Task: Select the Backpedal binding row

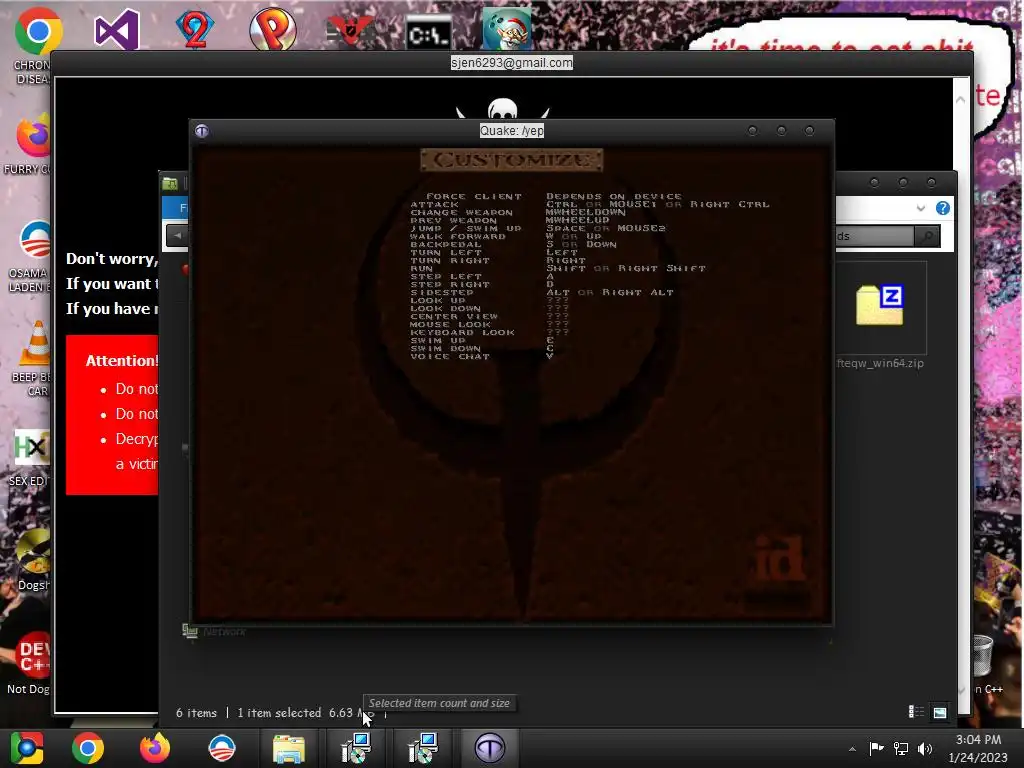Action: coord(513,244)
